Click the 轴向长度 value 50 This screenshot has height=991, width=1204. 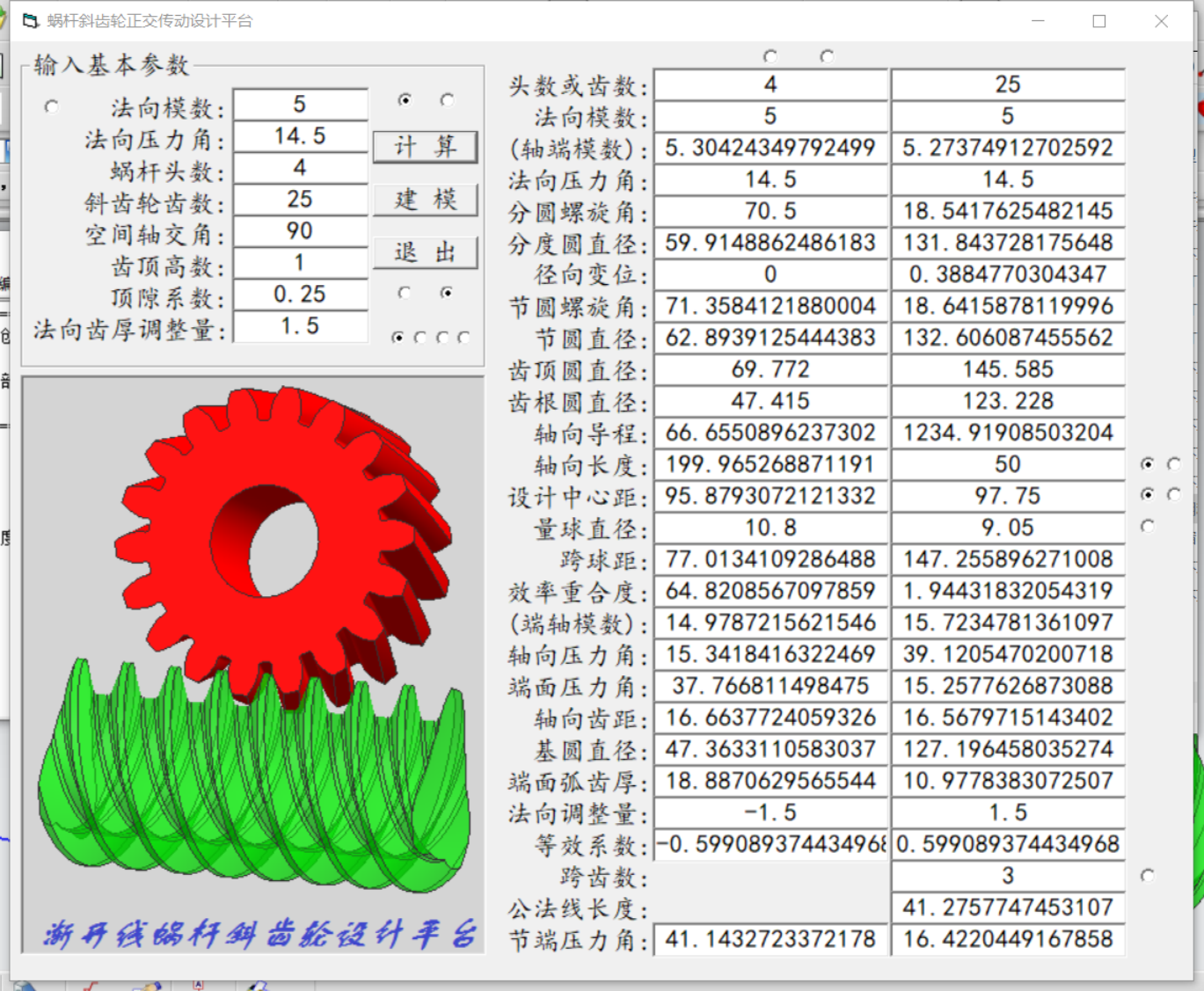click(x=1008, y=464)
